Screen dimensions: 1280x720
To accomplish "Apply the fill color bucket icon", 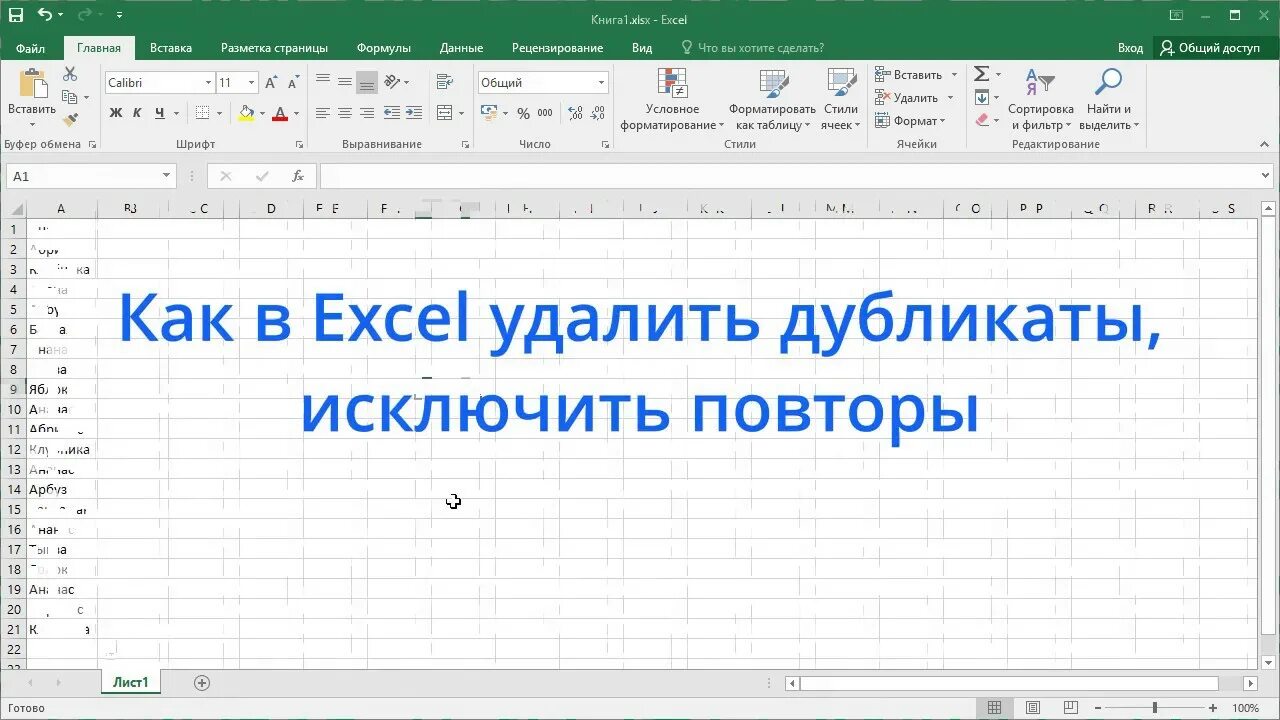I will 246,113.
